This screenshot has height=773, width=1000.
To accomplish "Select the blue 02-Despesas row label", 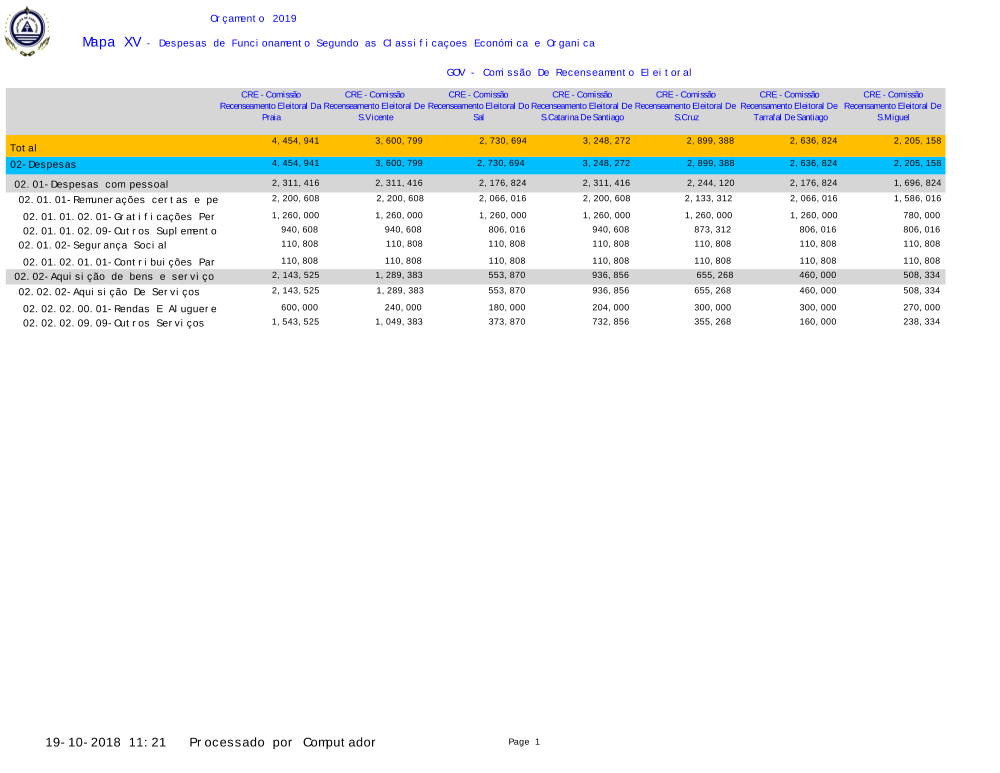I will pos(43,164).
